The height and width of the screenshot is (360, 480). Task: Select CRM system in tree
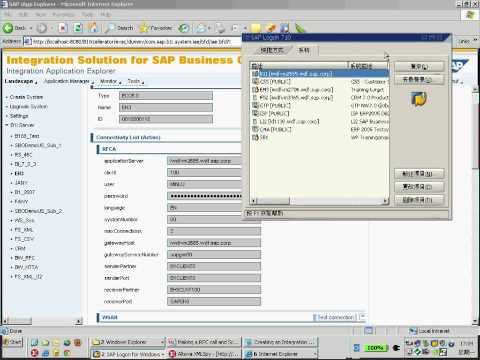point(20,249)
